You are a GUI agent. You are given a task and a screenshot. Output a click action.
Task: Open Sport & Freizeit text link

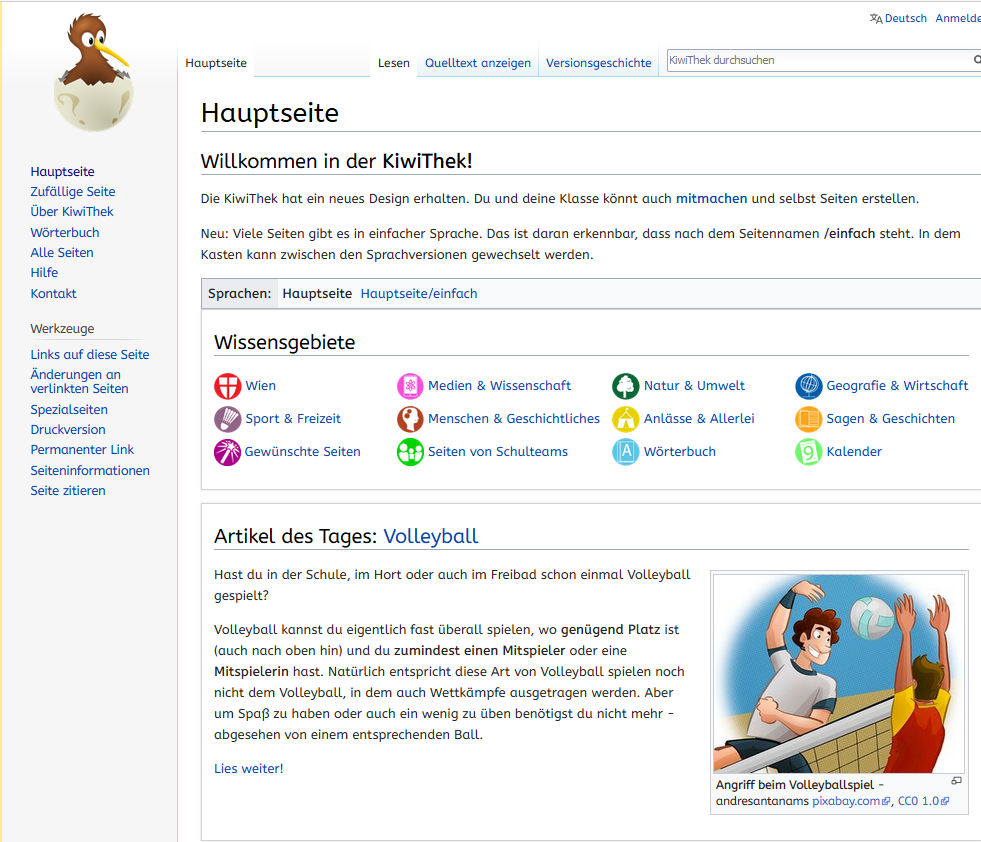[293, 419]
